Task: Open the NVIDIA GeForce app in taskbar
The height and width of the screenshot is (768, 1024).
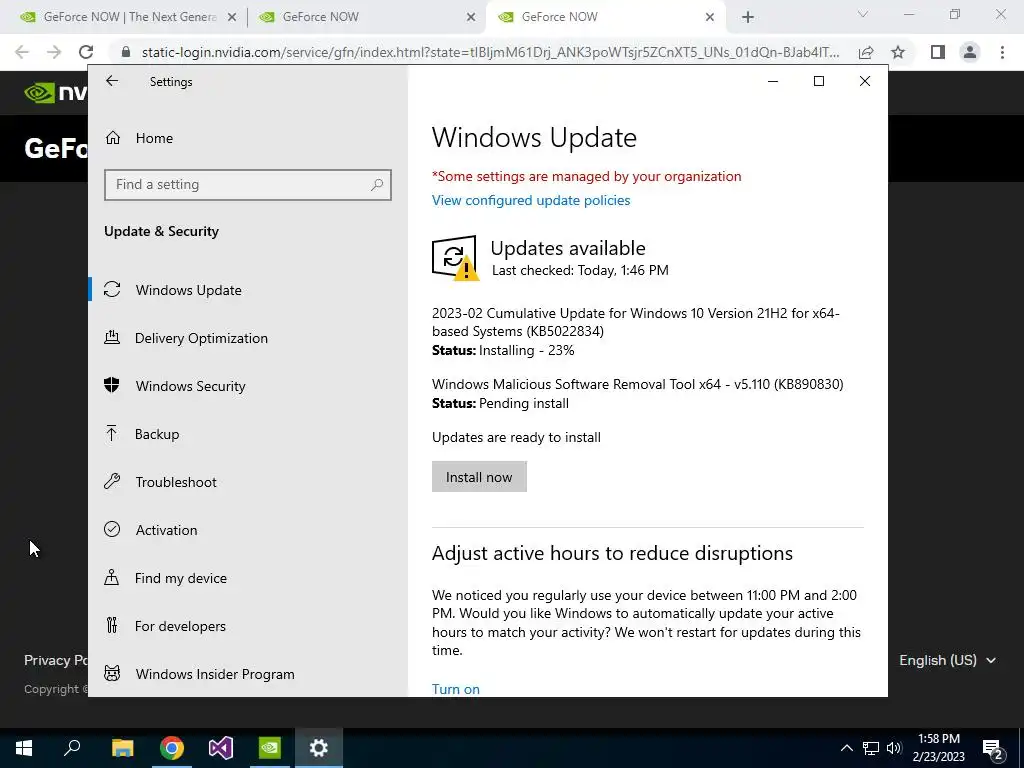Action: (x=270, y=748)
